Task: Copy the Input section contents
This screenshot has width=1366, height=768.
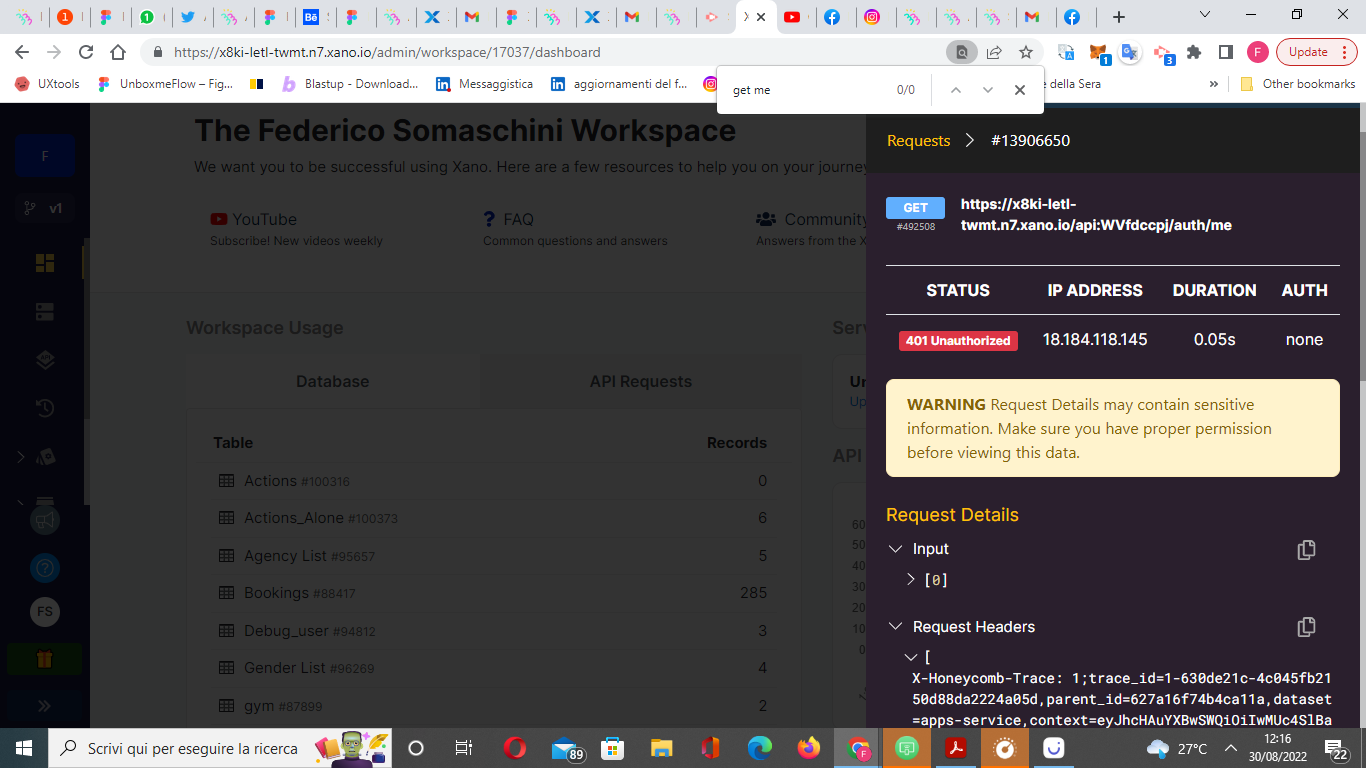Action: pyautogui.click(x=1306, y=550)
